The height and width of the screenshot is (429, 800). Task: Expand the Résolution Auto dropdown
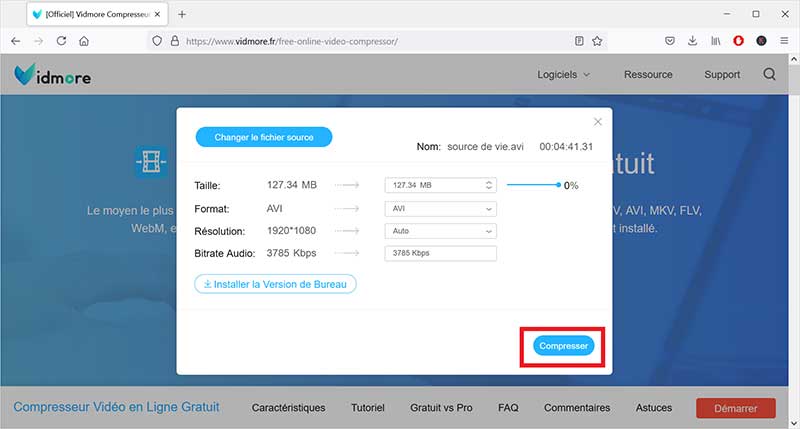pyautogui.click(x=440, y=231)
